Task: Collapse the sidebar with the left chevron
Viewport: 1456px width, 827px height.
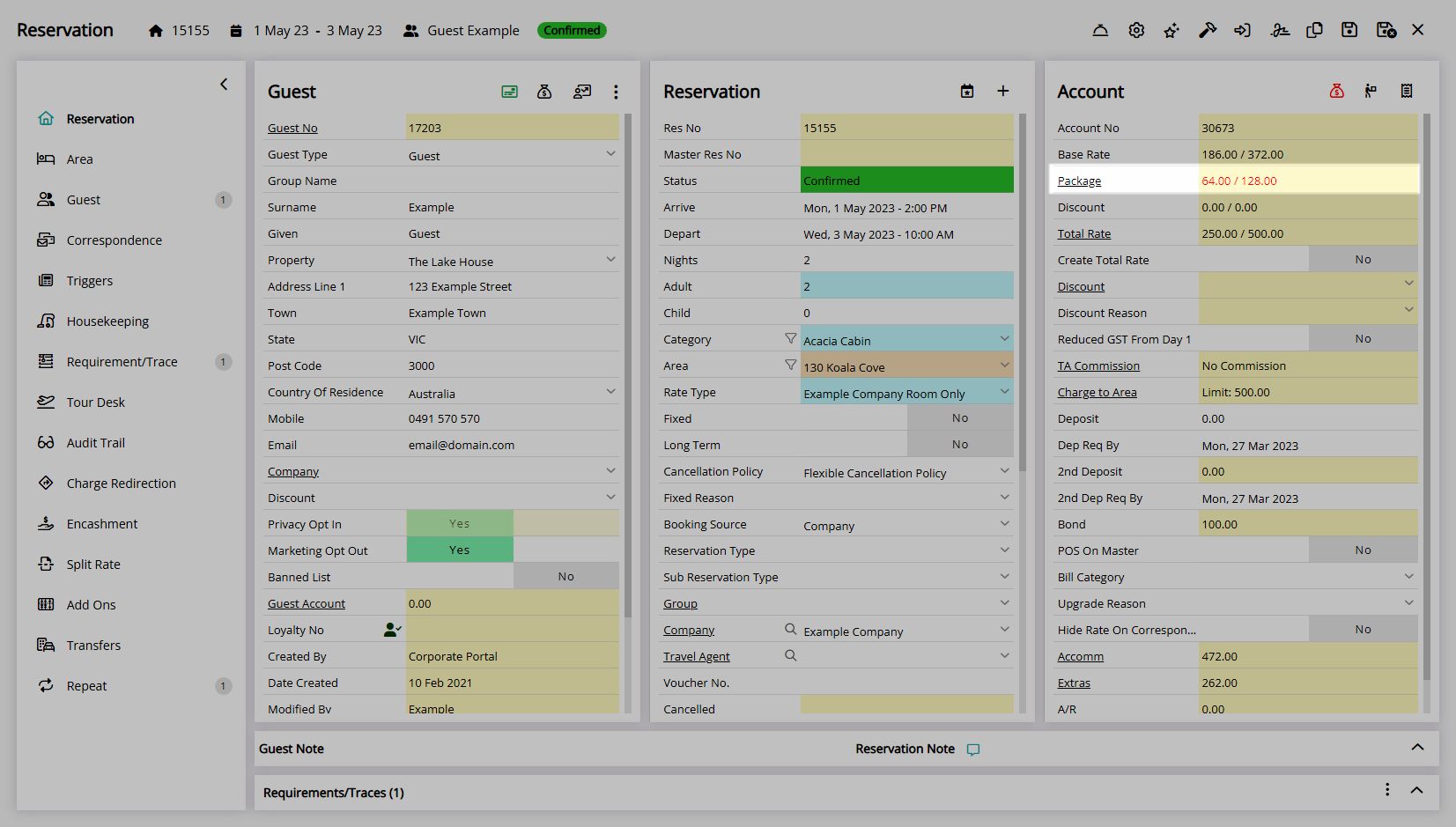Action: point(224,84)
